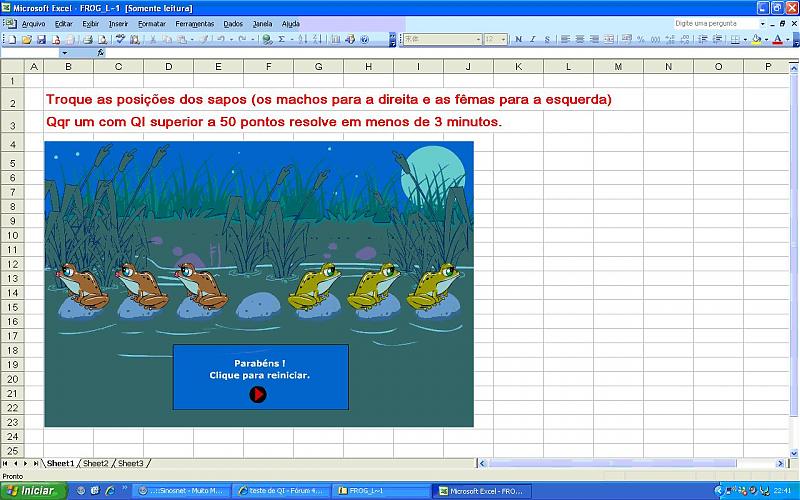Viewport: 800px width, 500px height.
Task: Align cell text to the left
Action: pos(565,39)
